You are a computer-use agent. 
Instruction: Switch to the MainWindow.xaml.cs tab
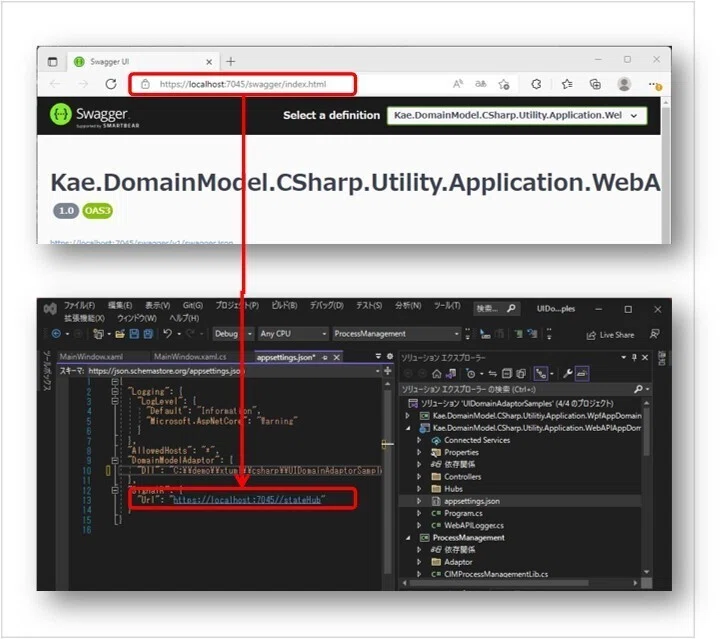190,357
